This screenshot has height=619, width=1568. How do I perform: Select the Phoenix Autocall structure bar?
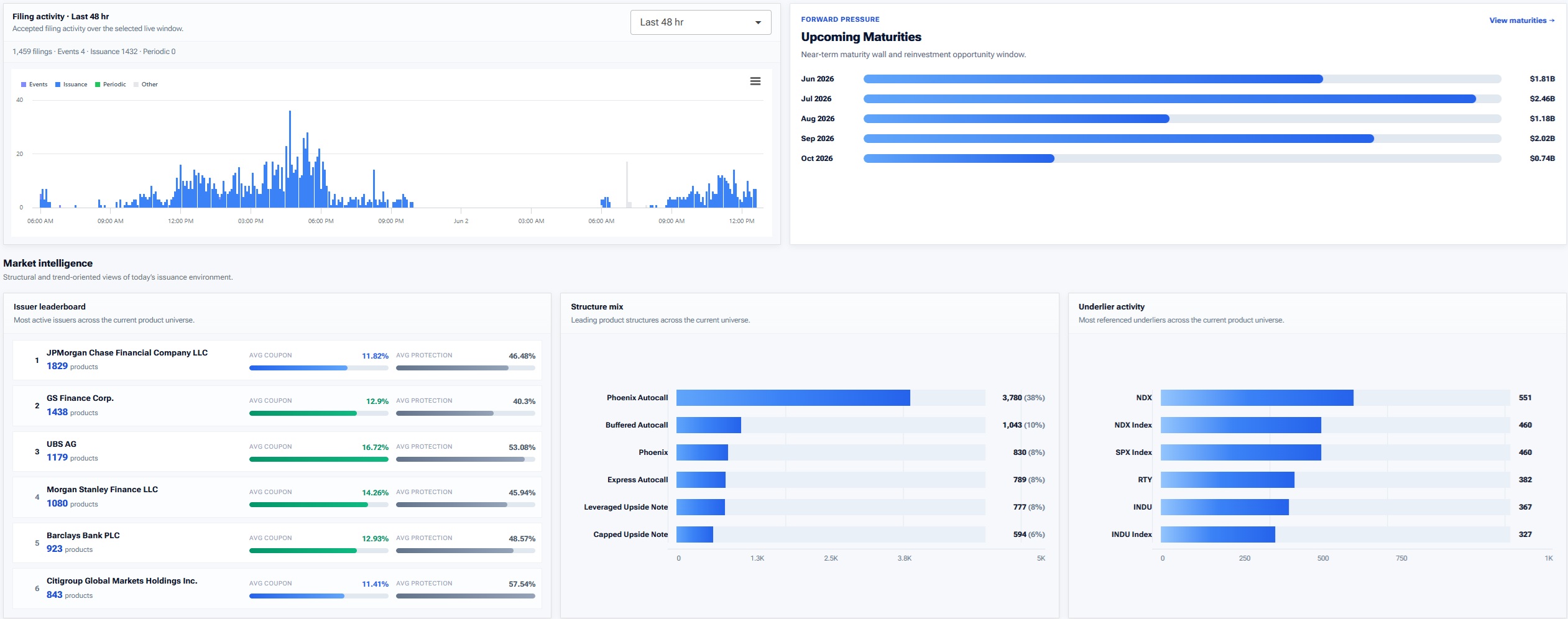coord(793,398)
